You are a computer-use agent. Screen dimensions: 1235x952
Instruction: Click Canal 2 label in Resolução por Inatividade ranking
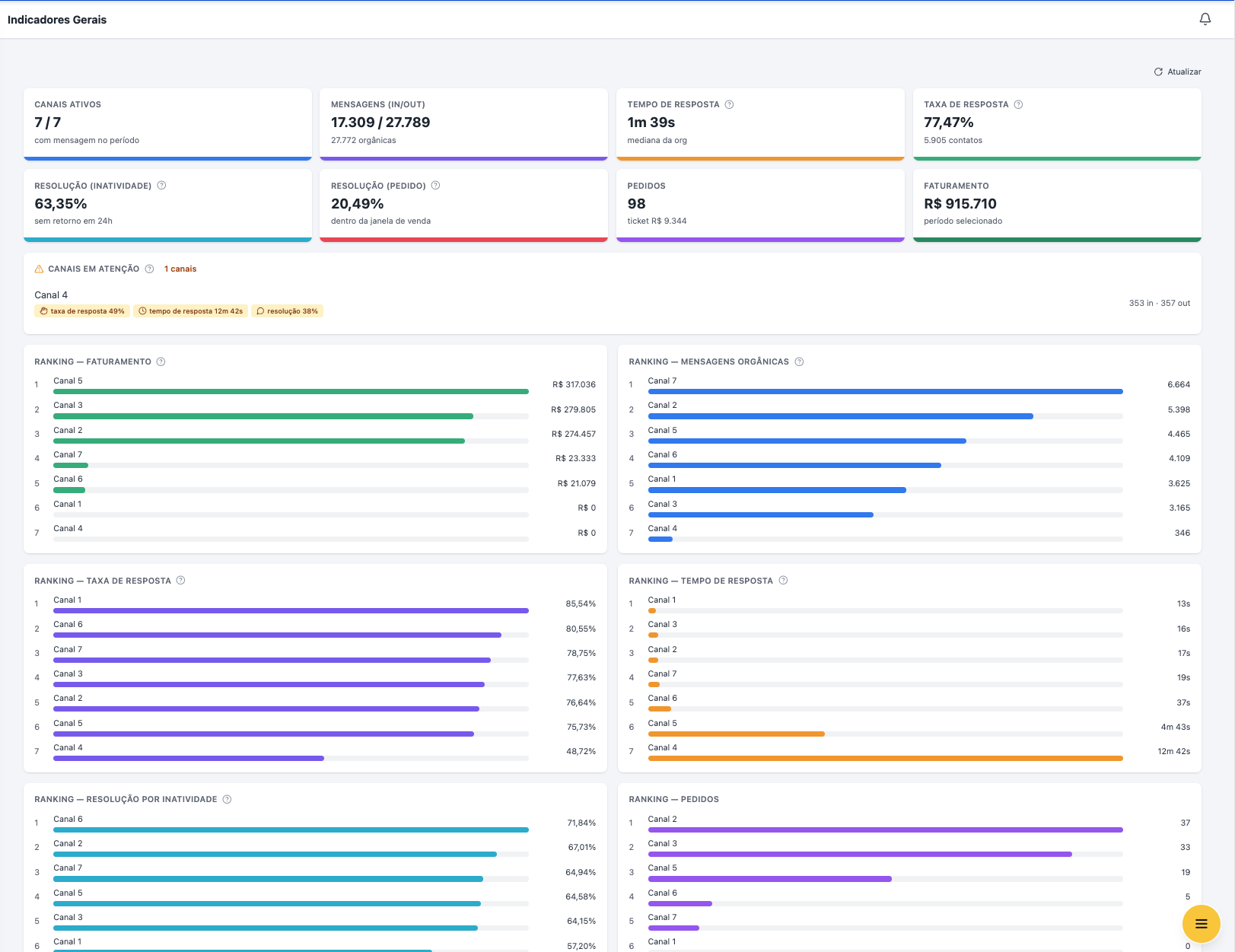pos(68,843)
